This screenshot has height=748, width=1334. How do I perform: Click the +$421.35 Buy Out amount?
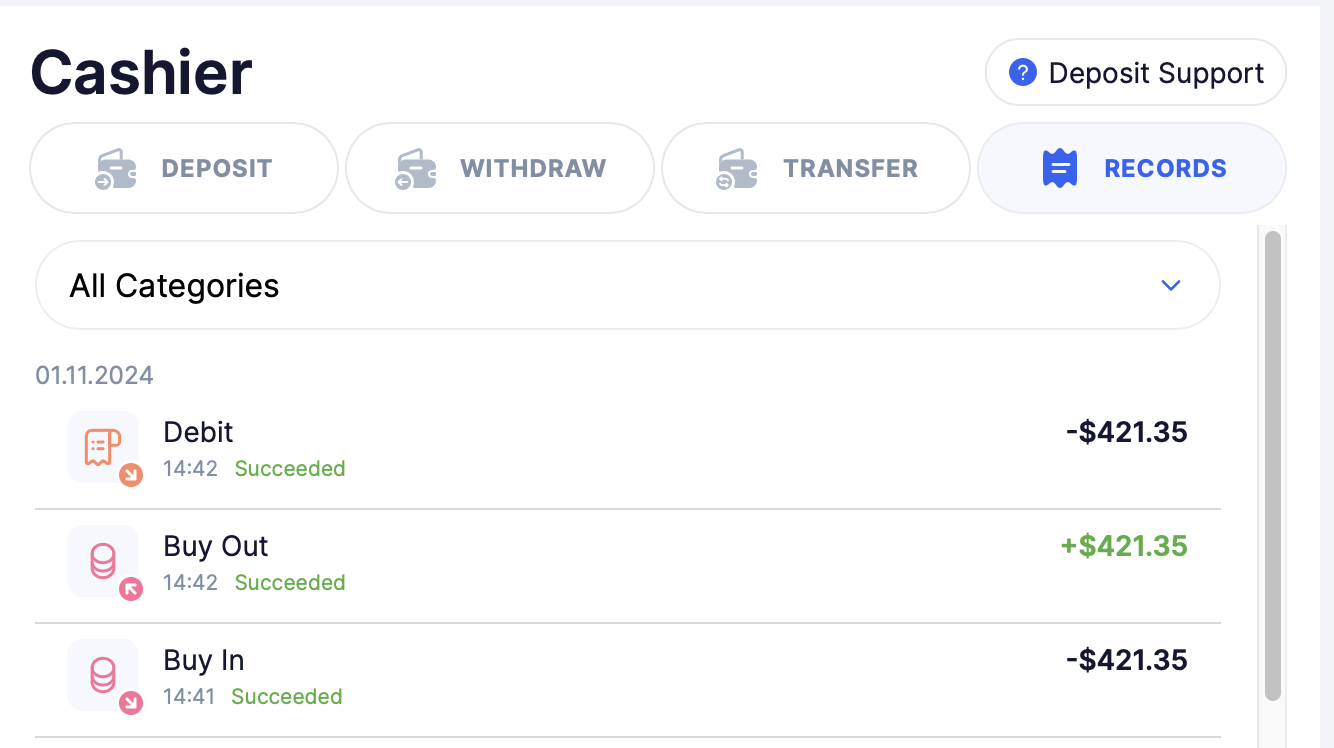tap(1124, 547)
